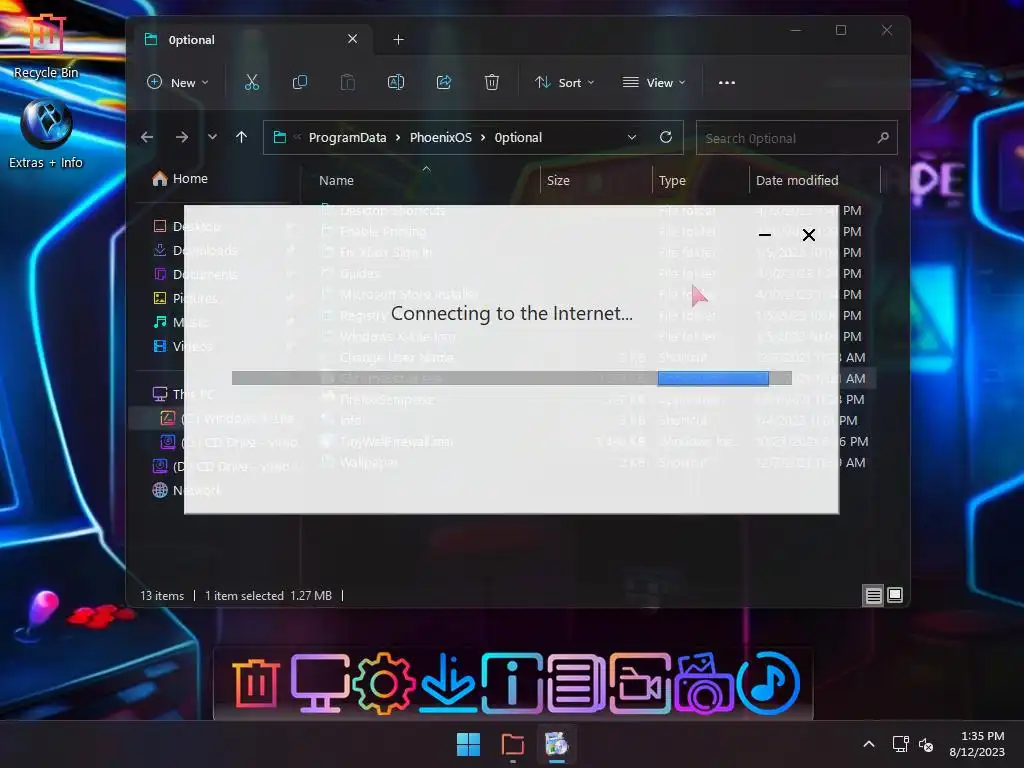Select the Pictures icon in the sidebar
Screen dimensions: 1024x768
[160, 298]
